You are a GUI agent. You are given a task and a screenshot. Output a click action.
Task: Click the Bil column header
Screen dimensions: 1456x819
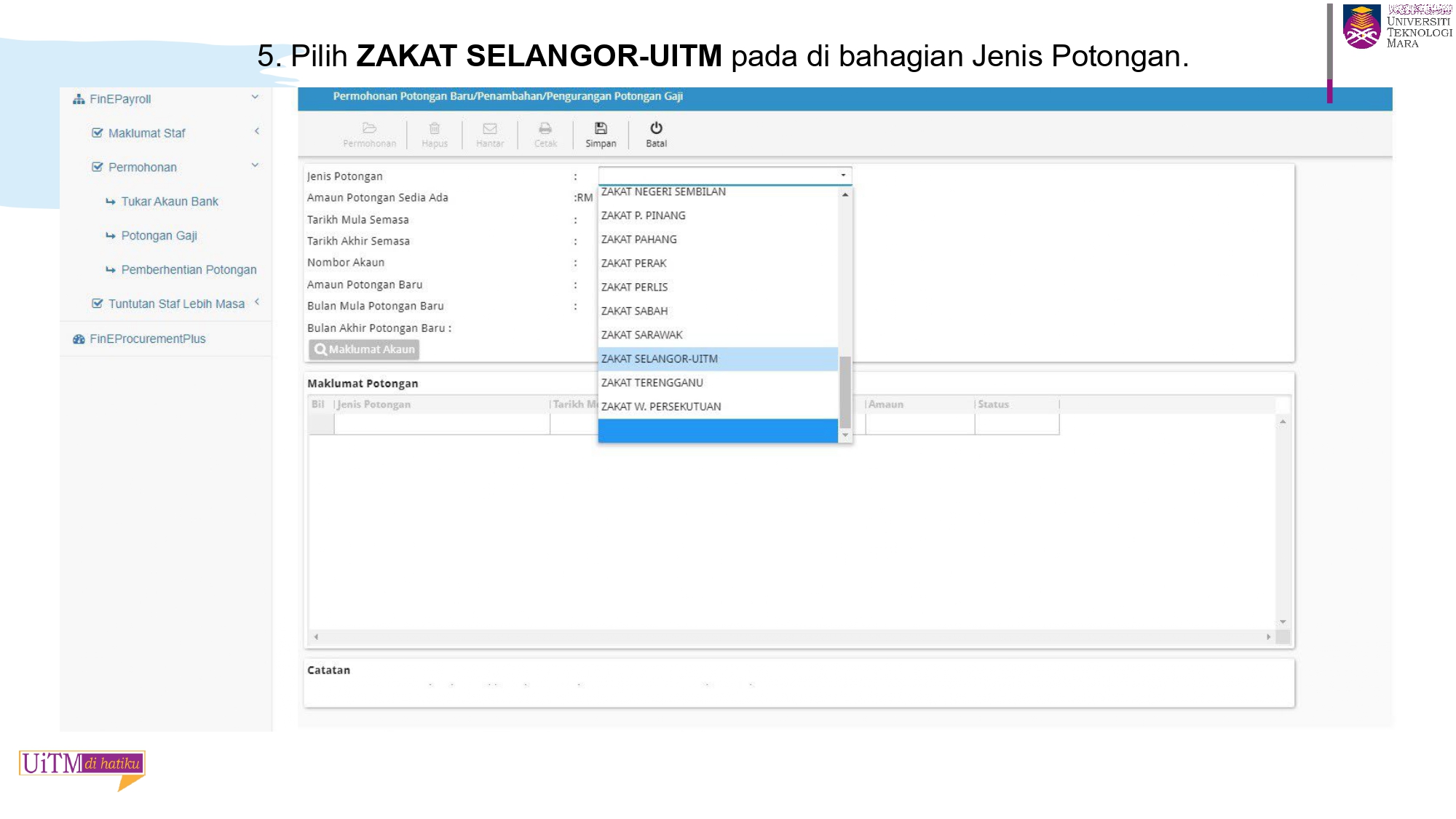tap(320, 405)
